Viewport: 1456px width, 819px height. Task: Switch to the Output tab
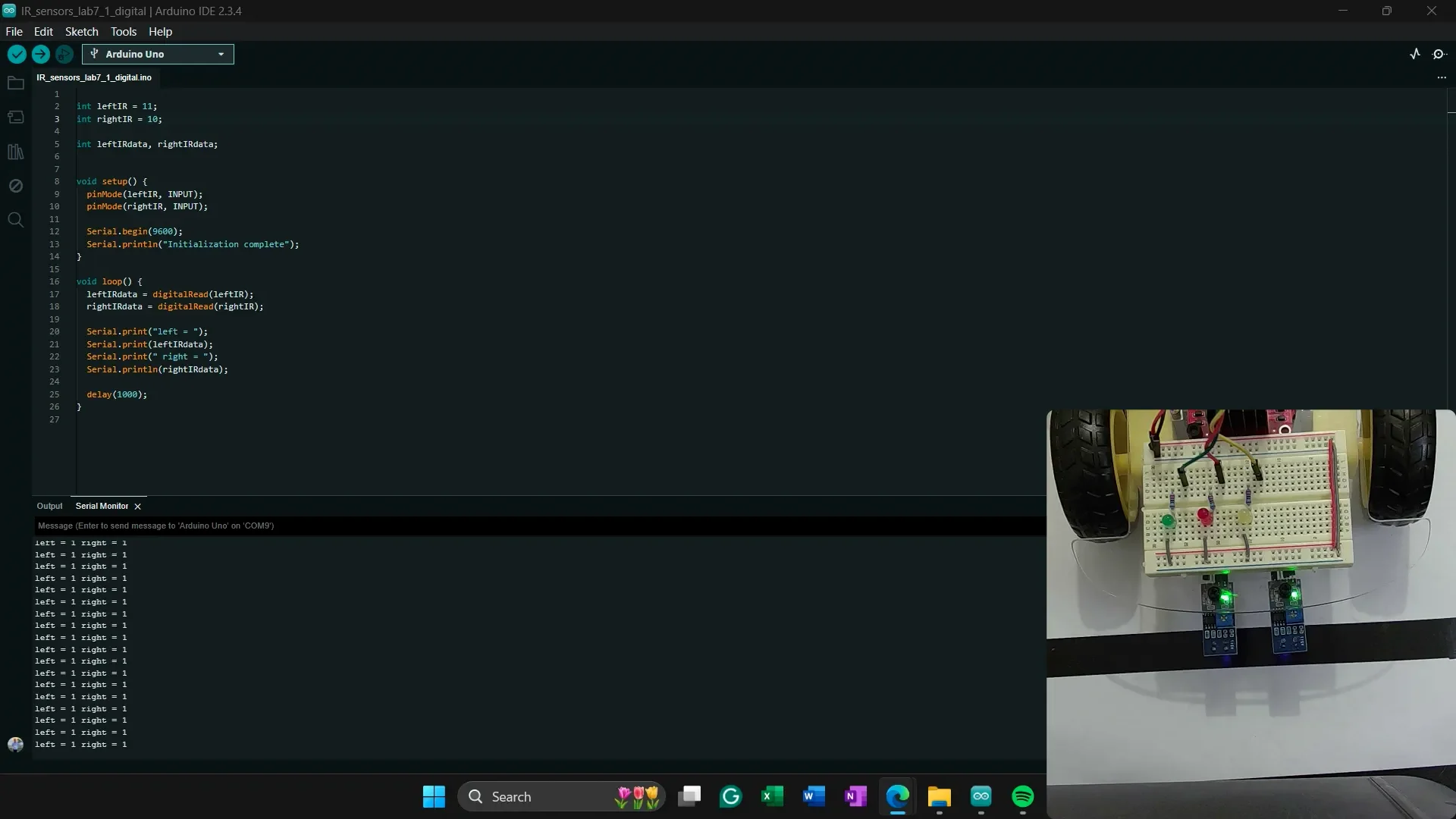(x=49, y=506)
